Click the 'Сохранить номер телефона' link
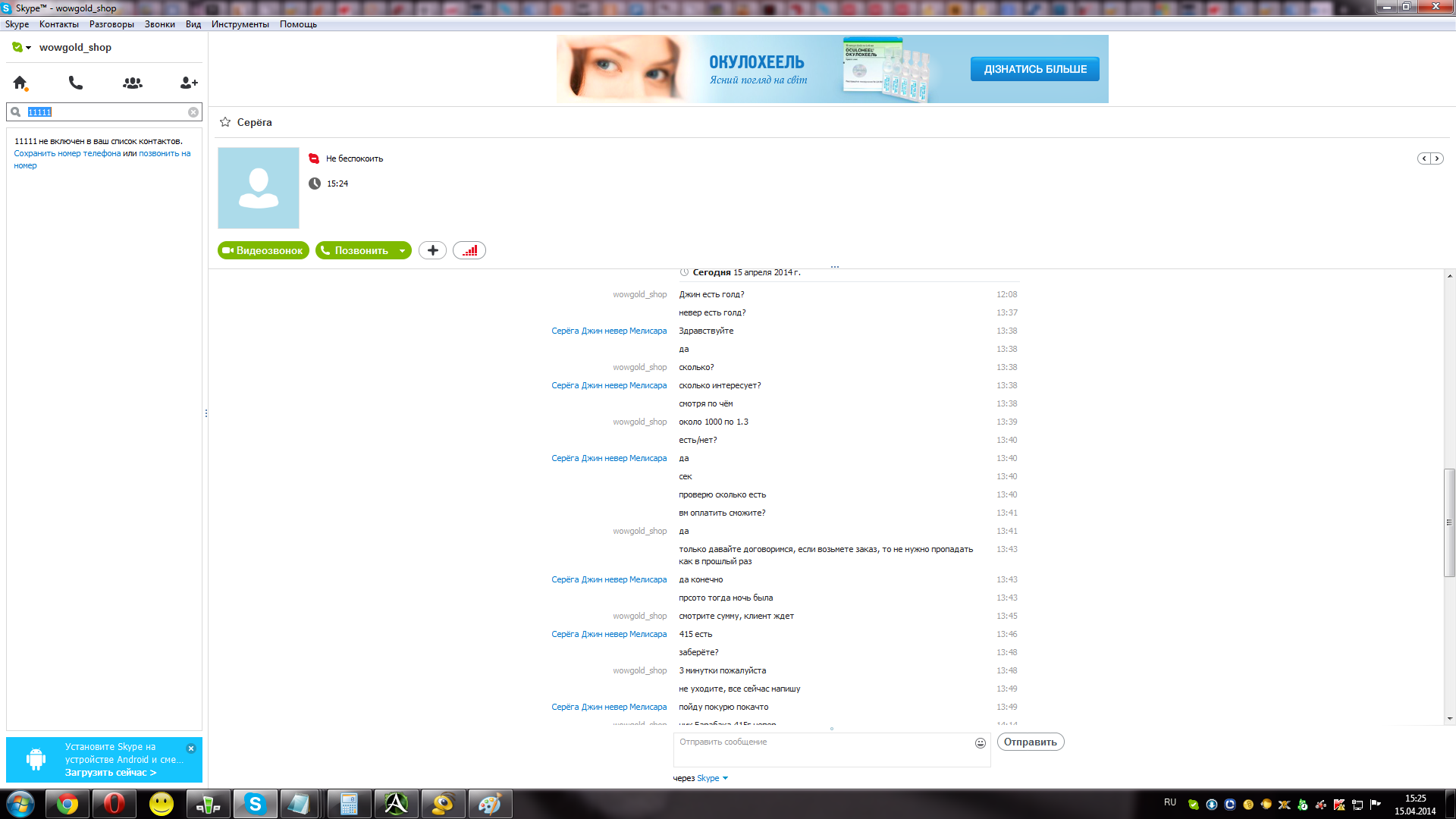 click(x=67, y=153)
